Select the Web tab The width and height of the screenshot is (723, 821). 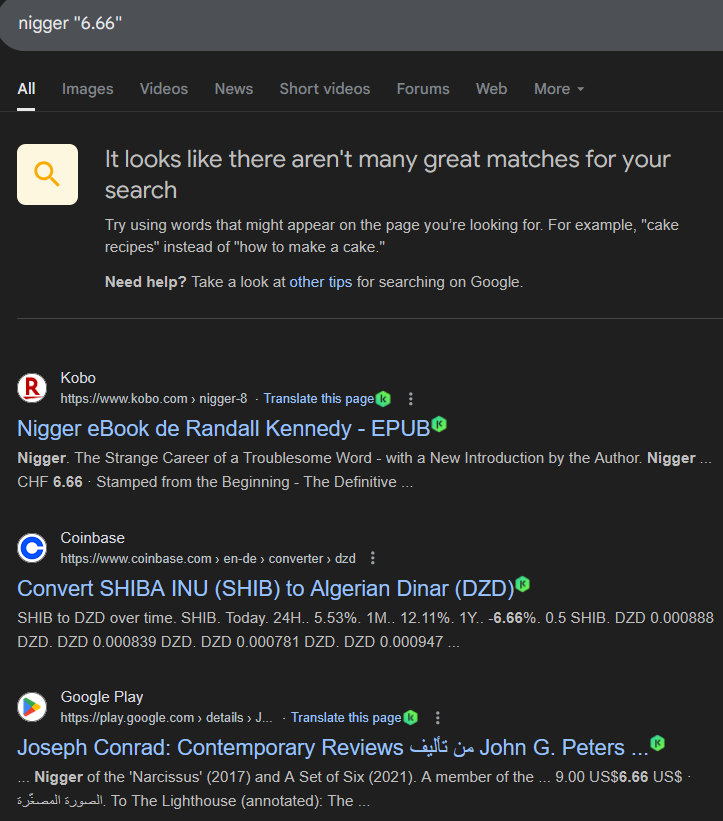[x=492, y=89]
